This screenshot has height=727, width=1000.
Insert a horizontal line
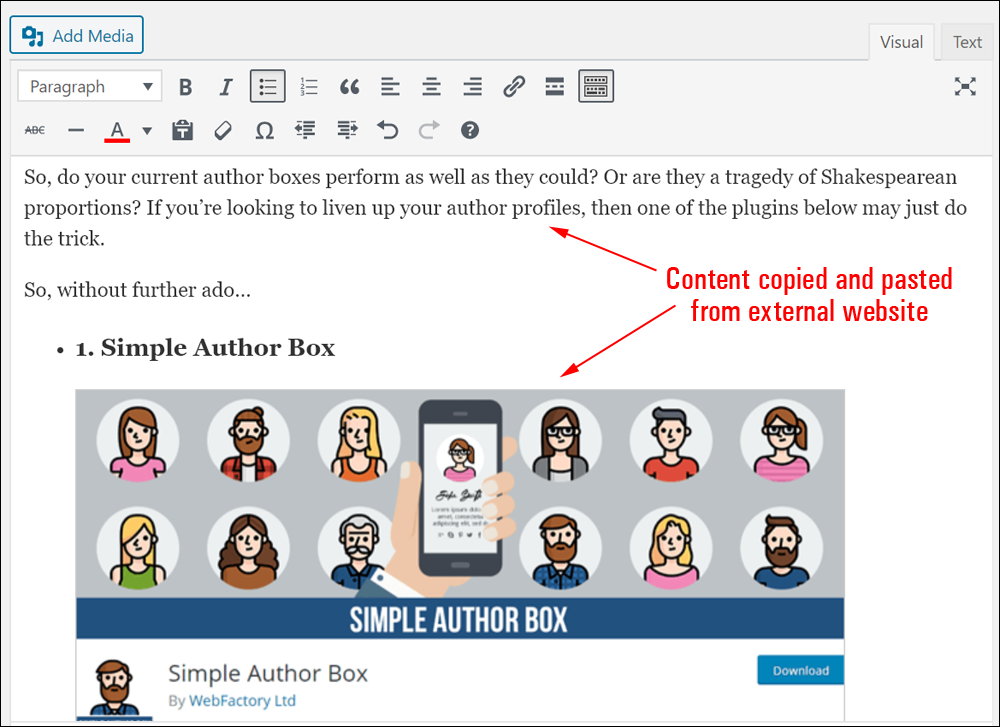(x=76, y=130)
